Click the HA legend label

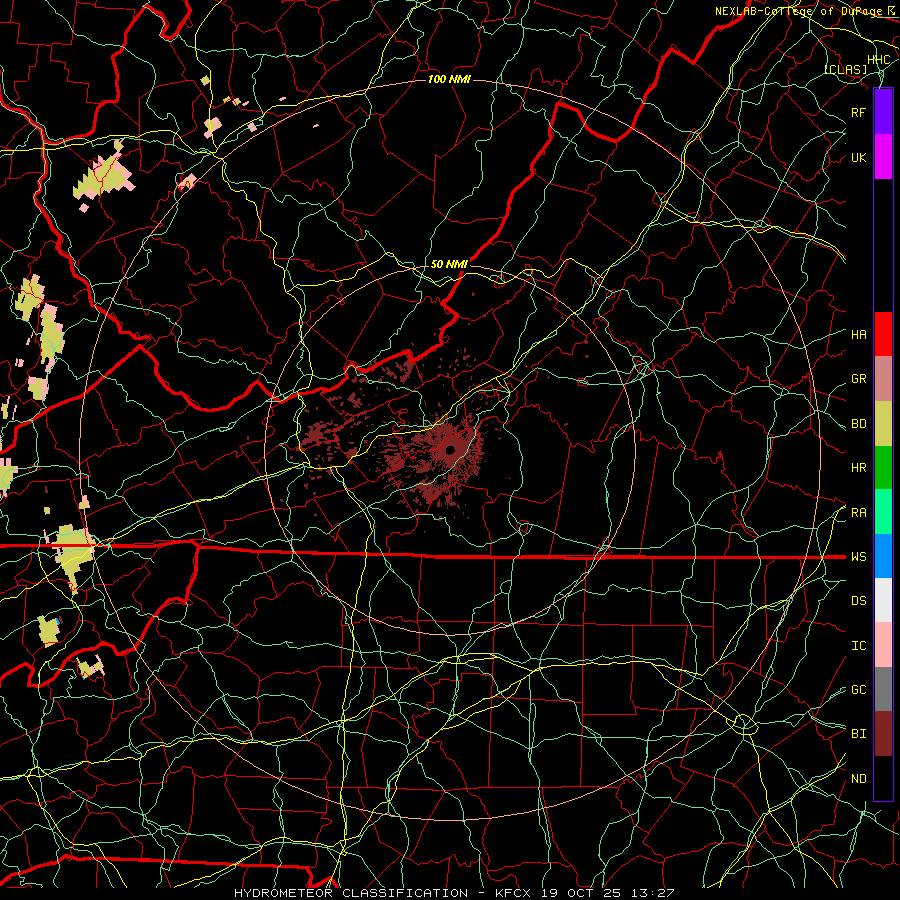[858, 335]
